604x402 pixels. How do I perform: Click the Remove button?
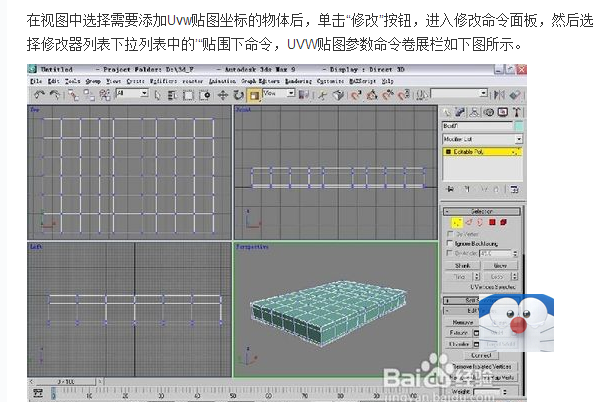coord(463,322)
